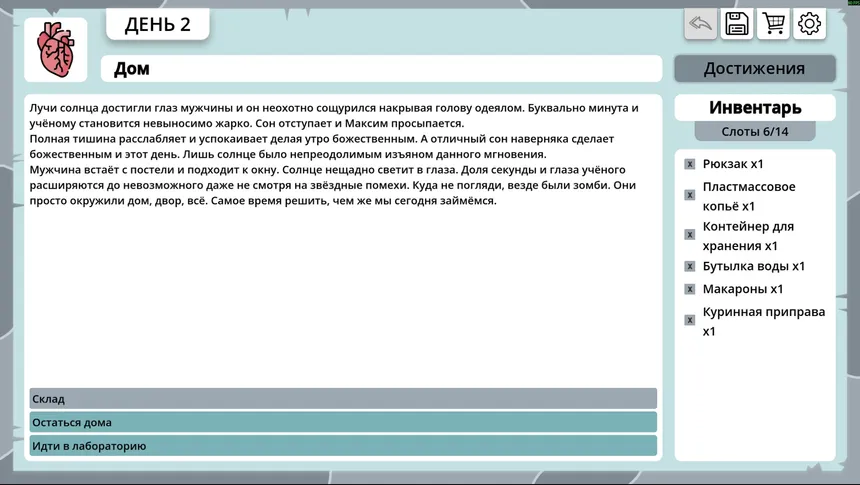Click the Дом location title

click(381, 69)
